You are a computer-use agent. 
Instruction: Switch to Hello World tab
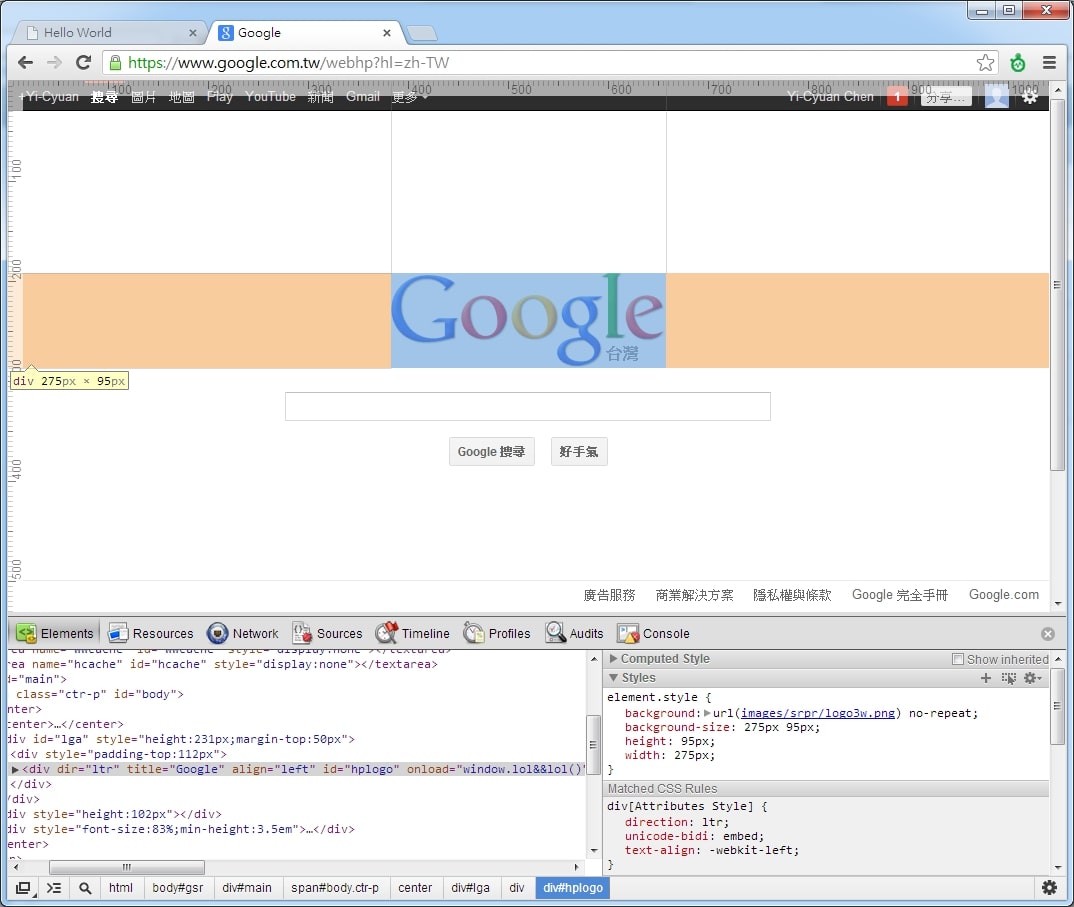108,33
